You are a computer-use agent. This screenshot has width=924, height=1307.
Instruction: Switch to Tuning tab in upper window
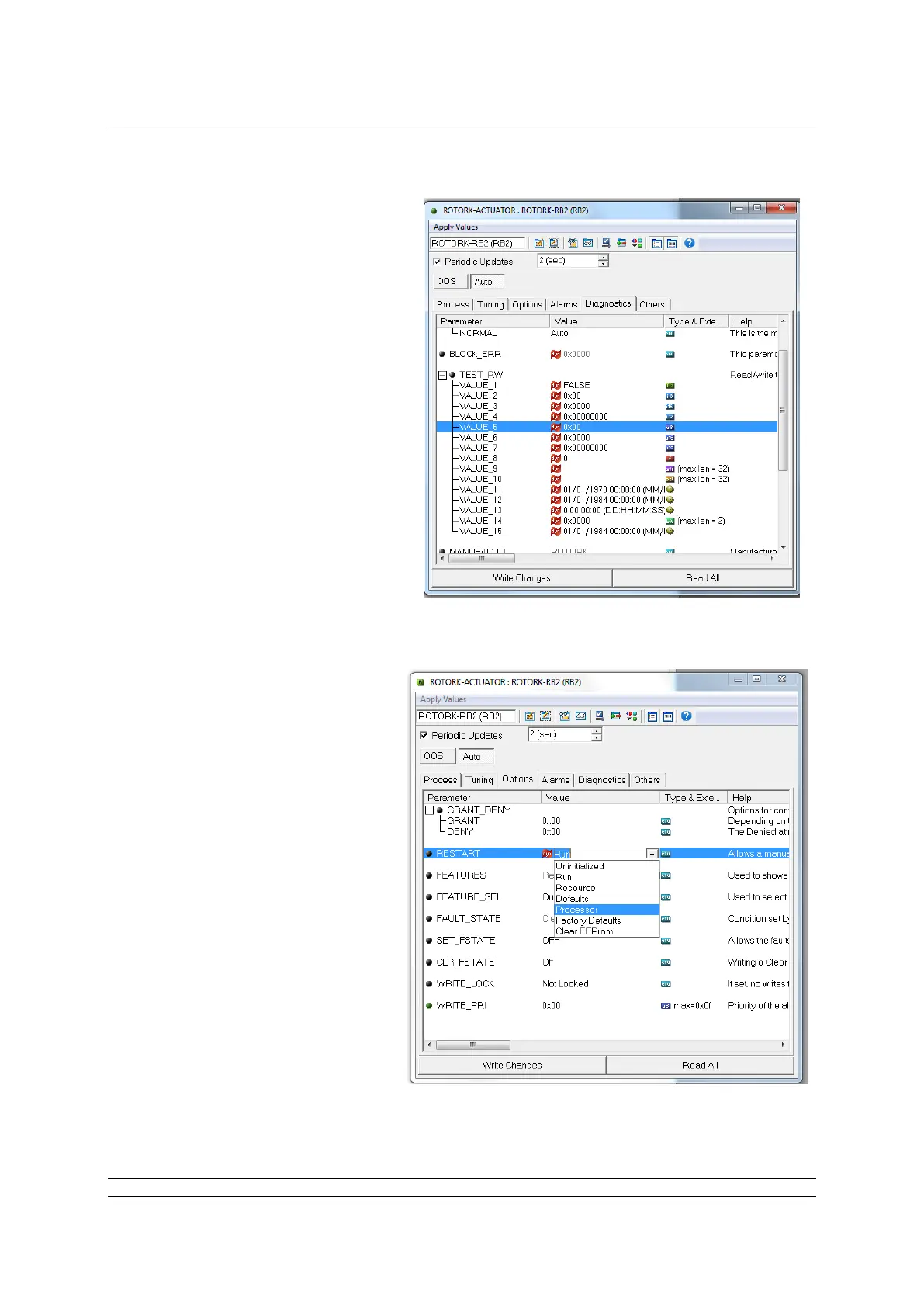coord(490,305)
